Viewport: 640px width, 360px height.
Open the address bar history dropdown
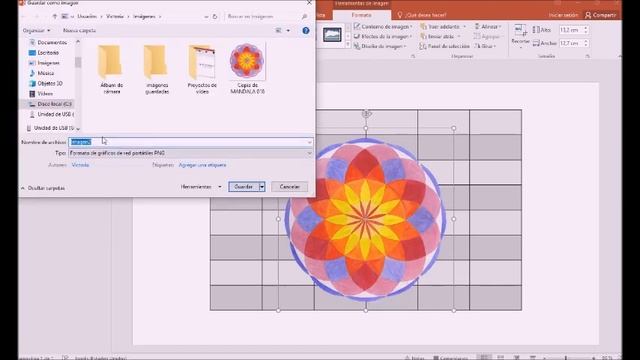tap(206, 17)
